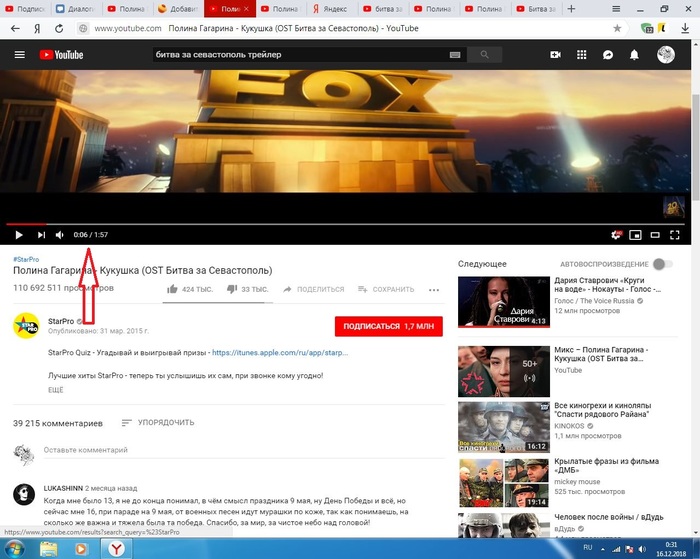This screenshot has width=700, height=559.
Task: Click the create video camera icon
Action: click(x=556, y=55)
